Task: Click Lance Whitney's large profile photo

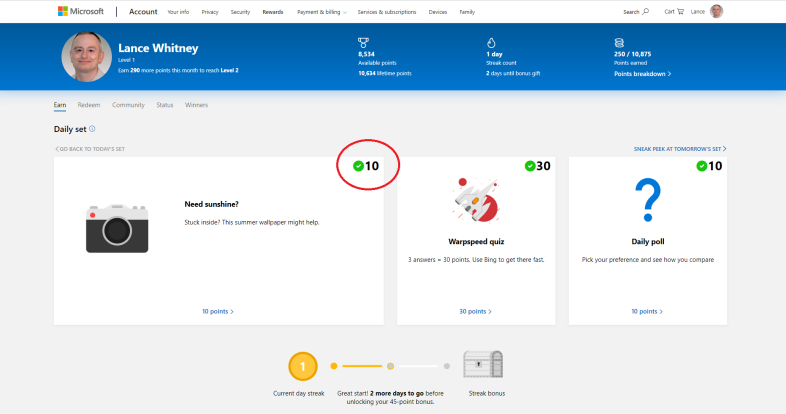Action: point(86,57)
